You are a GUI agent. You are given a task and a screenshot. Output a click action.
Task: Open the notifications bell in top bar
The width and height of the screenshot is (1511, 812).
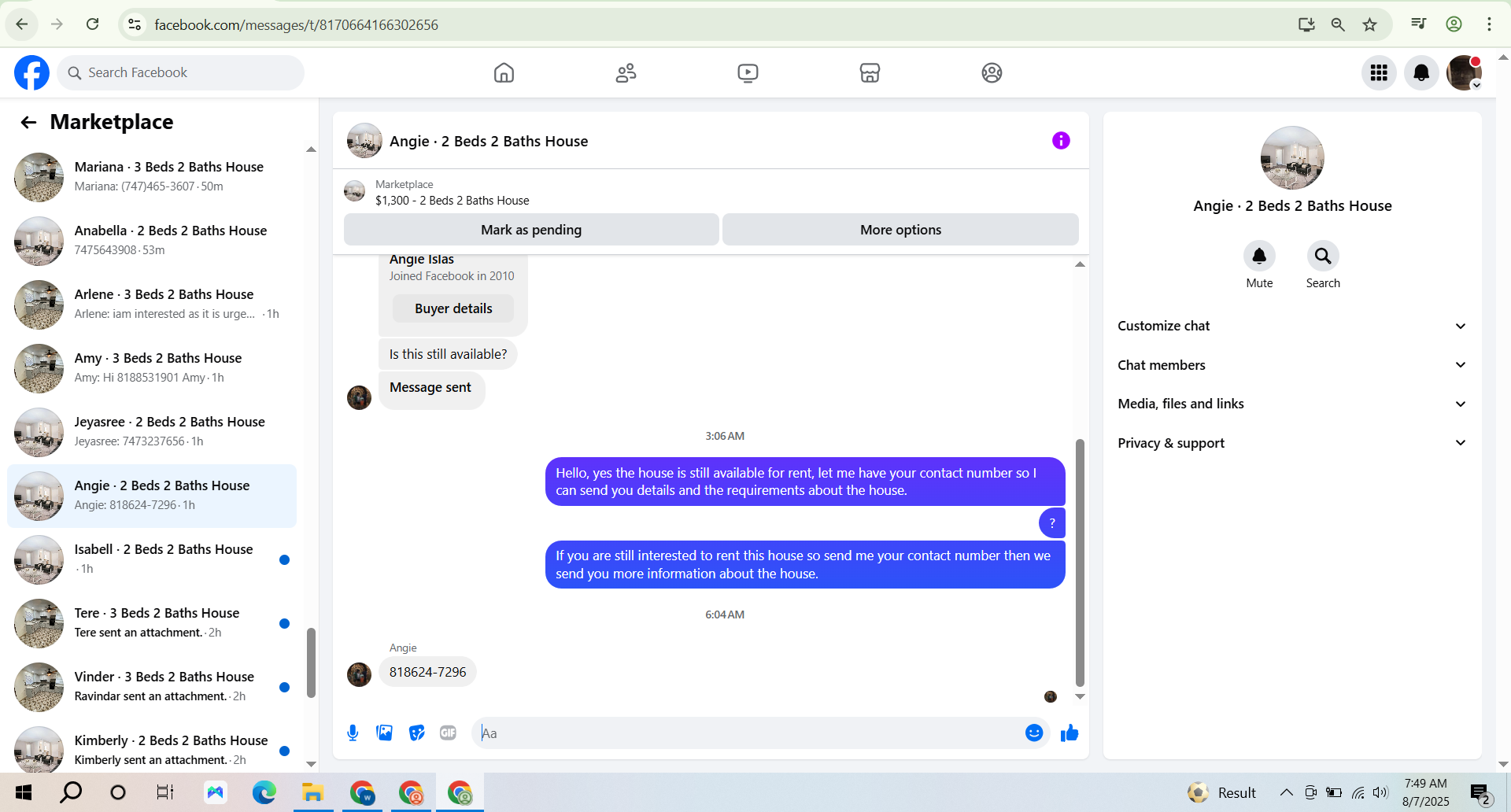coord(1421,73)
